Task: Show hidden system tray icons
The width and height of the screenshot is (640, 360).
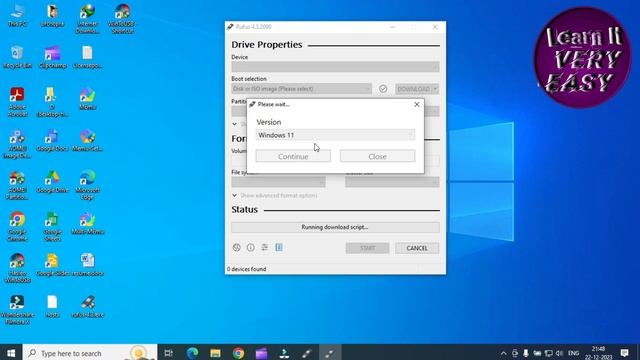Action: 504,353
